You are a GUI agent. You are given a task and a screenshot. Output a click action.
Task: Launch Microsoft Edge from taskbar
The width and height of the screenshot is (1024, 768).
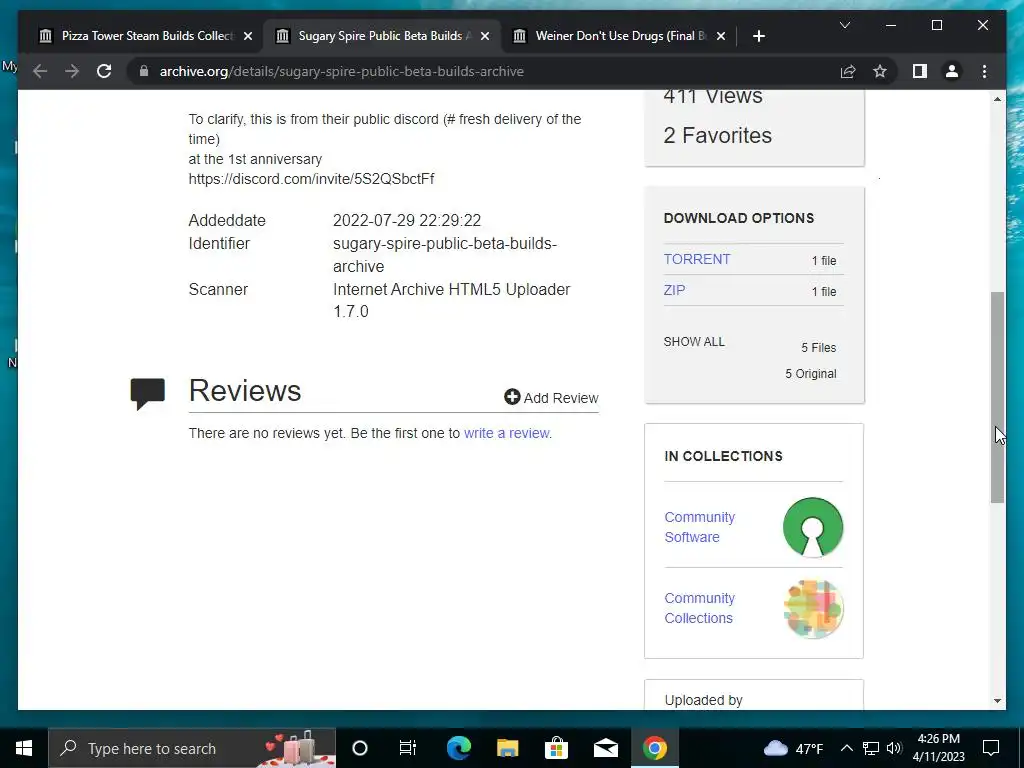458,748
